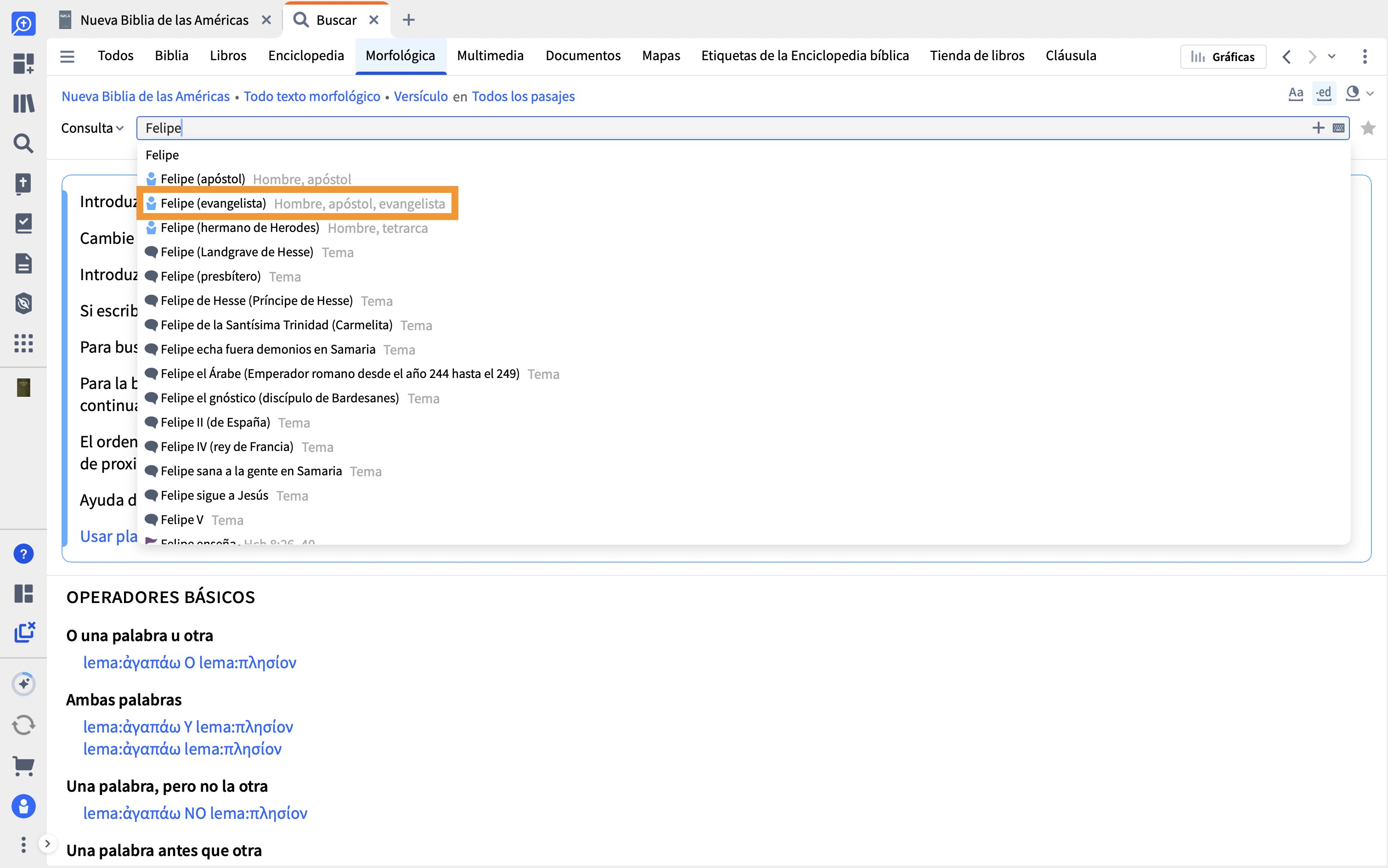Switch to the Libros search tab
The image size is (1388, 868).
(228, 56)
